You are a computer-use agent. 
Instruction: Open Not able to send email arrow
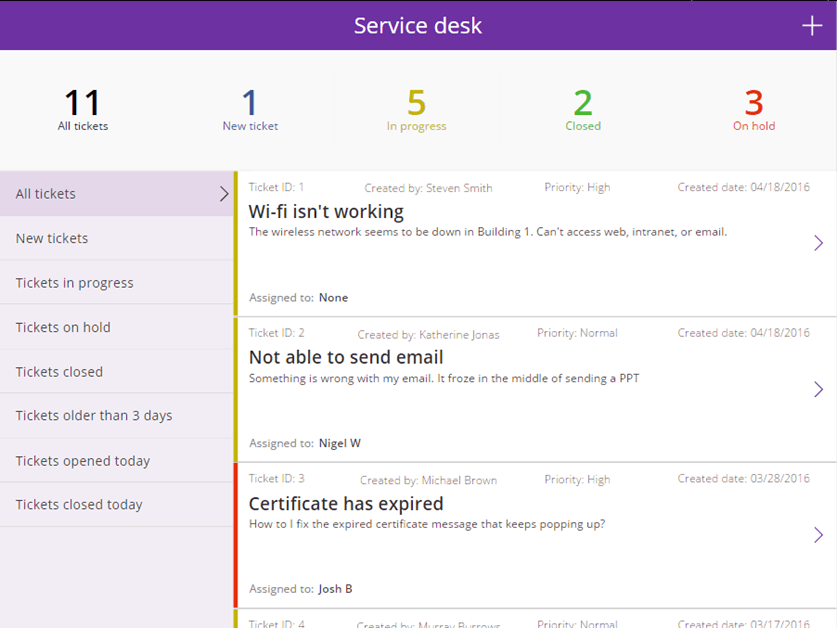tap(818, 389)
